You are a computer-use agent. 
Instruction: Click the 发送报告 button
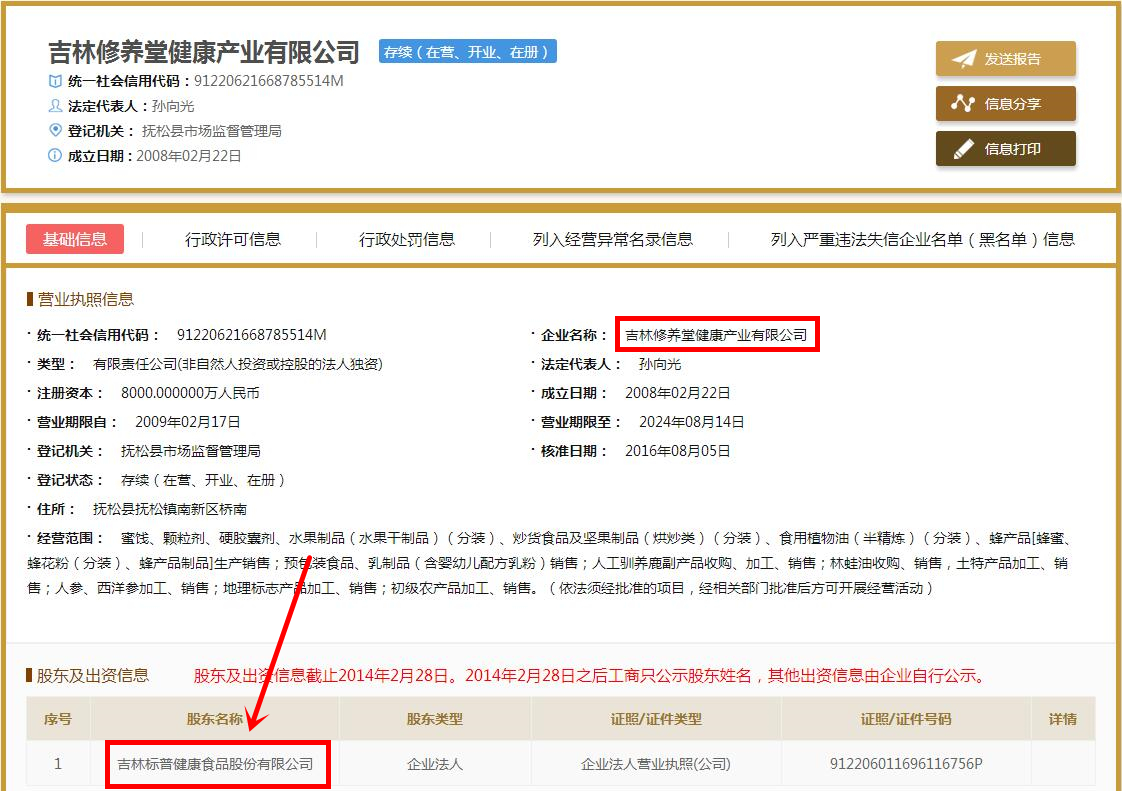coord(1005,58)
